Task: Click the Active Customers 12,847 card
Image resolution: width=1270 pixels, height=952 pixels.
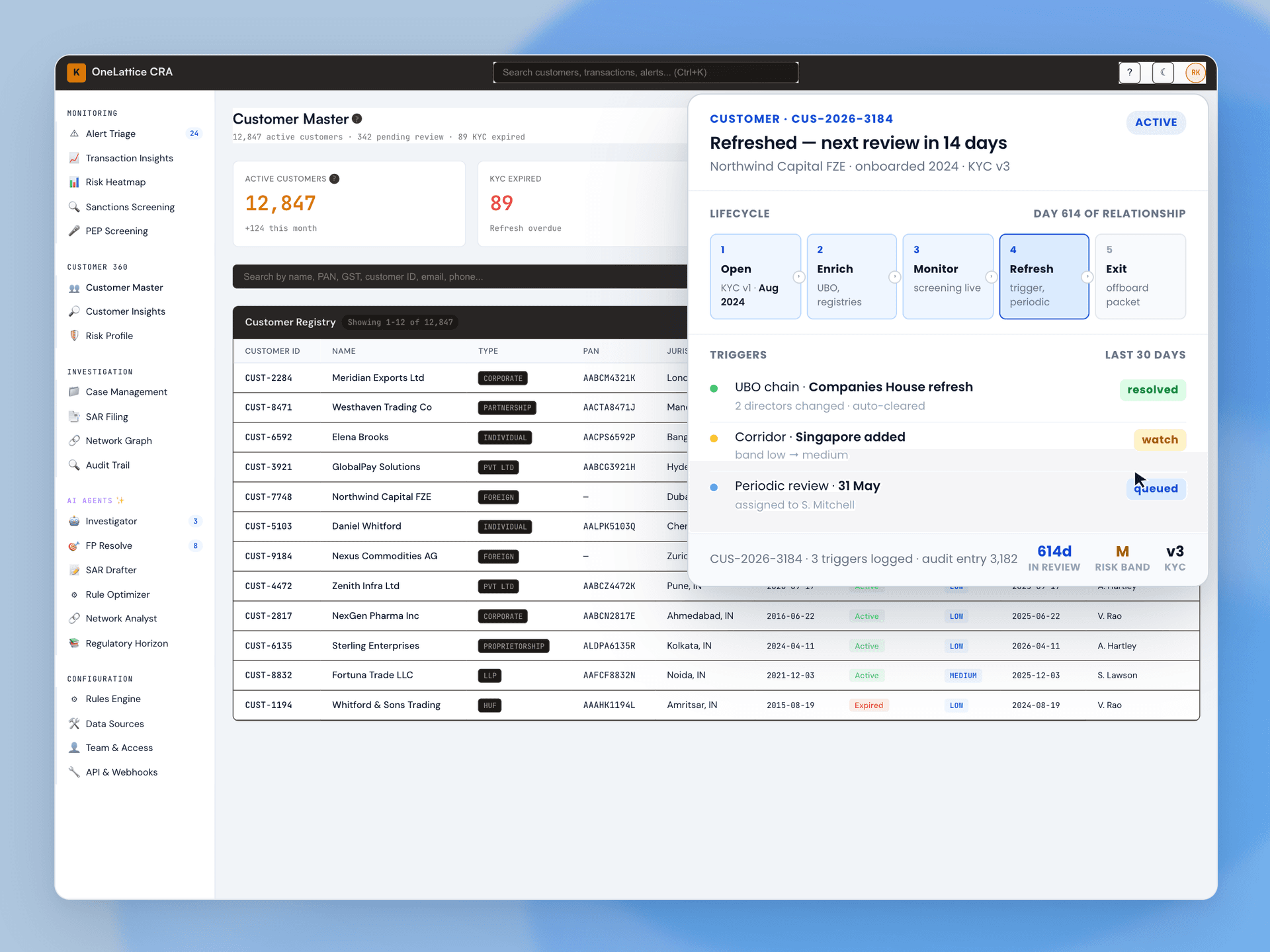Action: tap(349, 204)
